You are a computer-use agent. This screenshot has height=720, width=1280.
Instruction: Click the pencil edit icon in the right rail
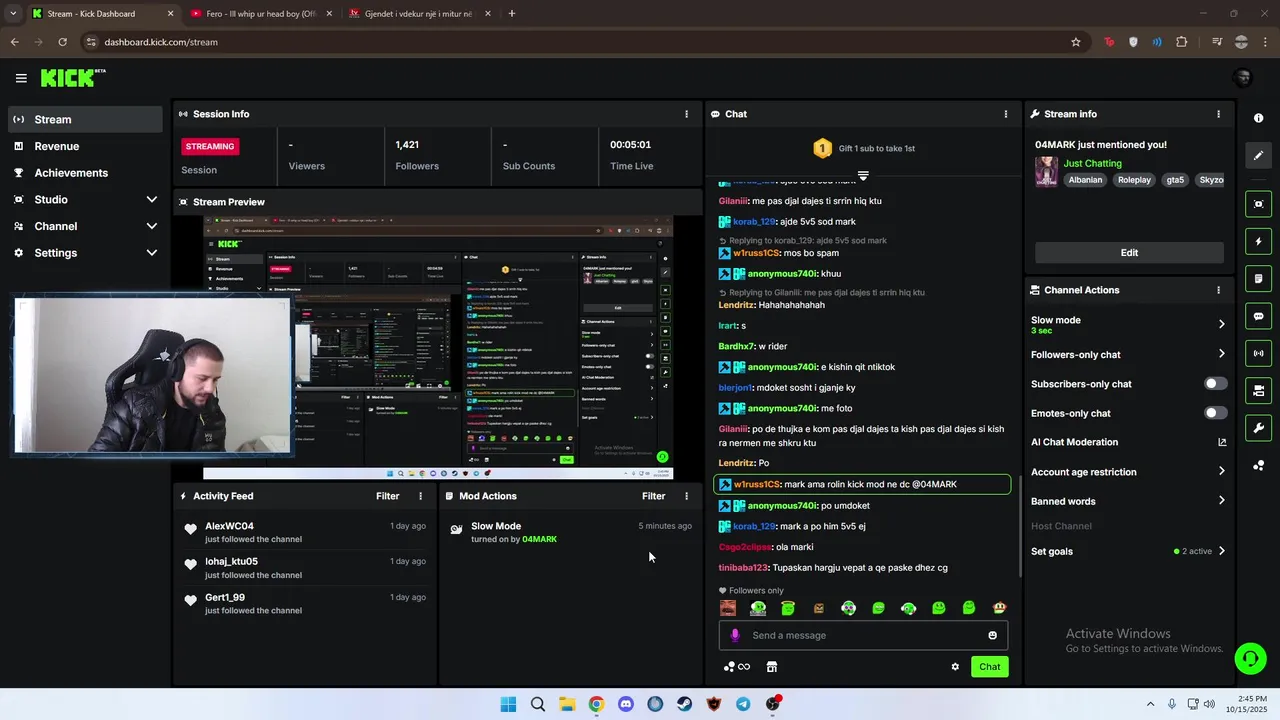[x=1258, y=155]
